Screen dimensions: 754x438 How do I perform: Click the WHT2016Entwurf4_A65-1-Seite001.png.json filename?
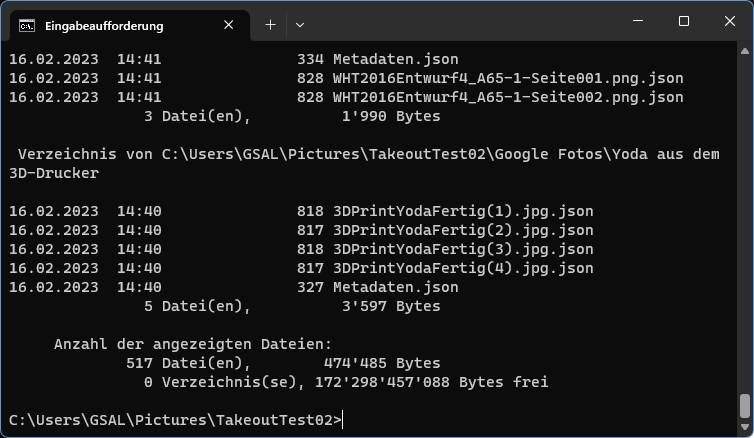point(508,79)
